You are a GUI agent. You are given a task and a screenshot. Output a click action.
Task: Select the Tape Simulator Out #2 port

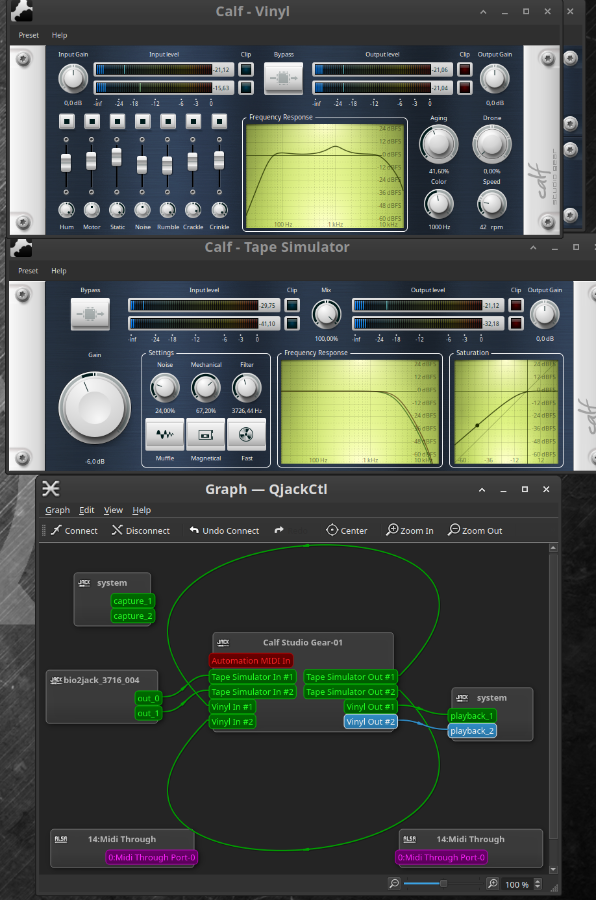(x=350, y=692)
